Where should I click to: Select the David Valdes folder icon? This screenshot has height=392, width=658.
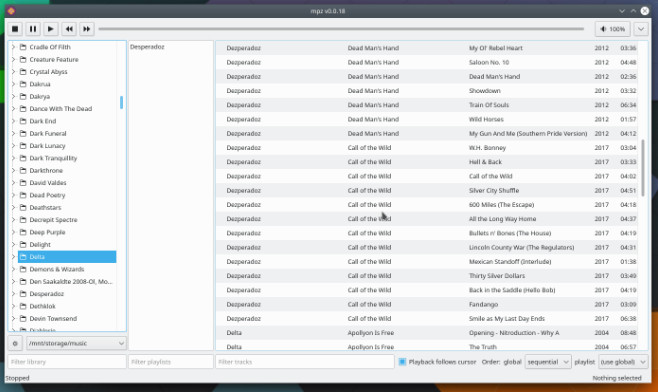(24, 183)
